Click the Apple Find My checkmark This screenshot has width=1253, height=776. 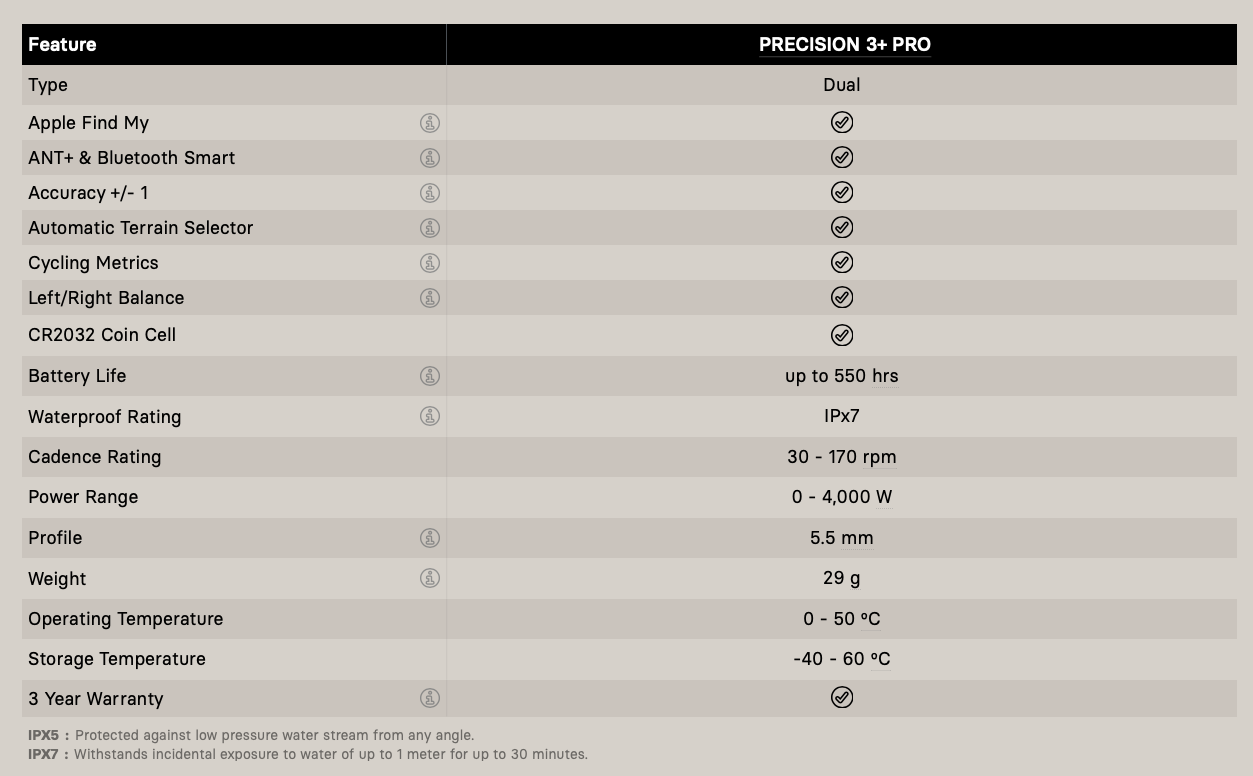(842, 122)
